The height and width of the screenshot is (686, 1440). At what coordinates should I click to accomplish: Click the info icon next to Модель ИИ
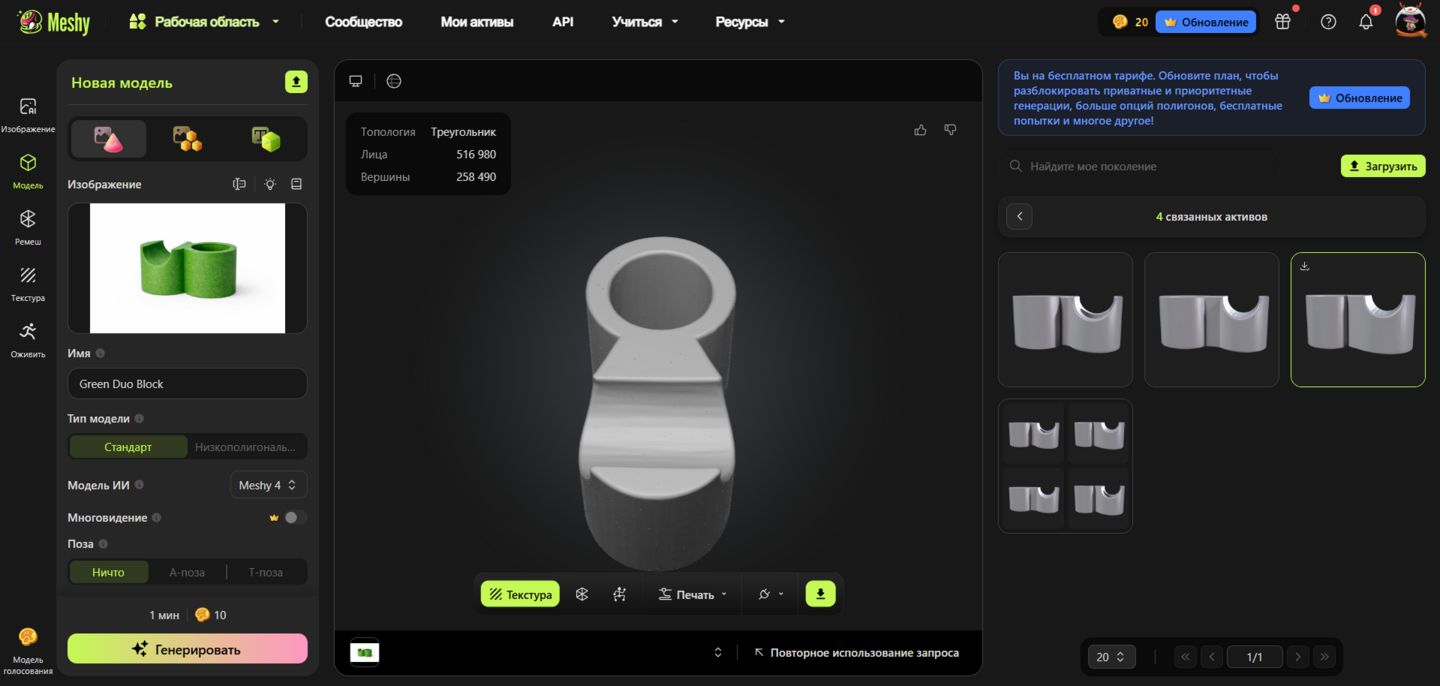139,485
